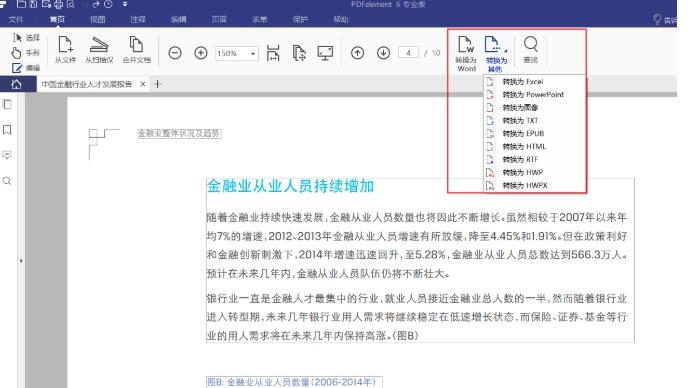
Task: Close the 中国金融行业人才发展报告 document tab
Action: (x=143, y=84)
